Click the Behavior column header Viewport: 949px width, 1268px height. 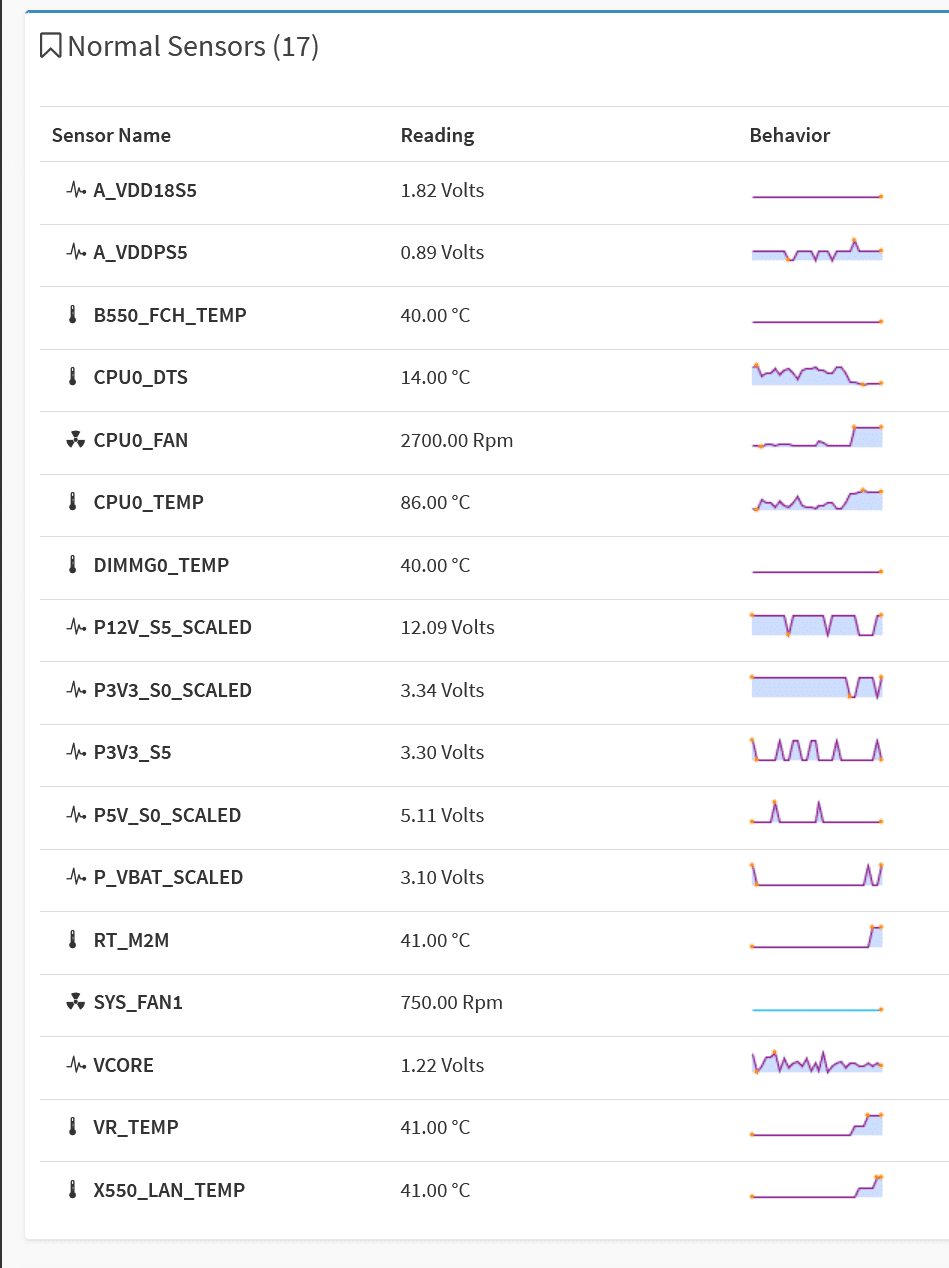(x=790, y=135)
